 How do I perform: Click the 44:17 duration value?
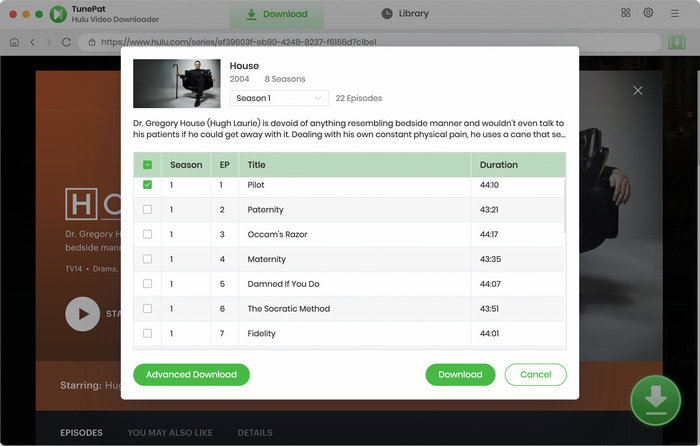point(489,234)
